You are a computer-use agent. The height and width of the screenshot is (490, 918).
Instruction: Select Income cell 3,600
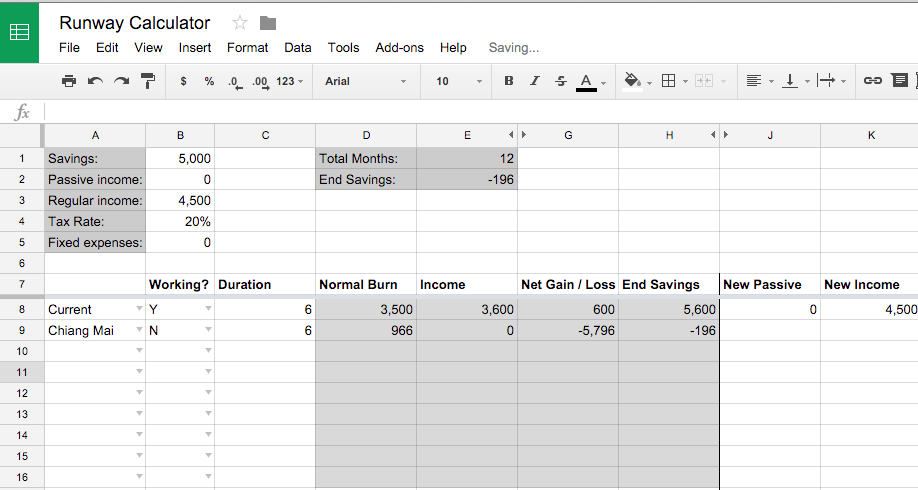coord(467,309)
